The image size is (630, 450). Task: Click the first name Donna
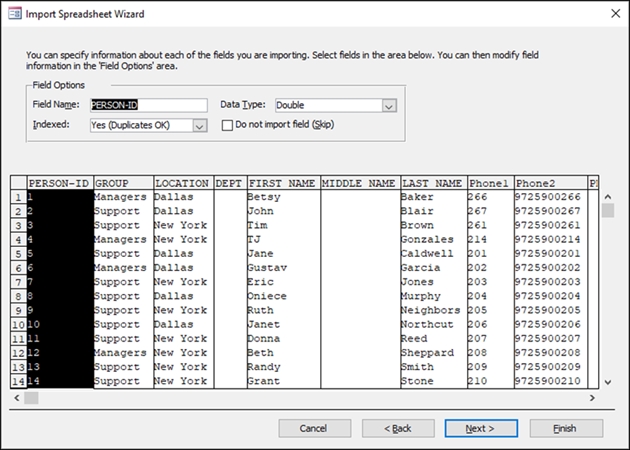264,338
